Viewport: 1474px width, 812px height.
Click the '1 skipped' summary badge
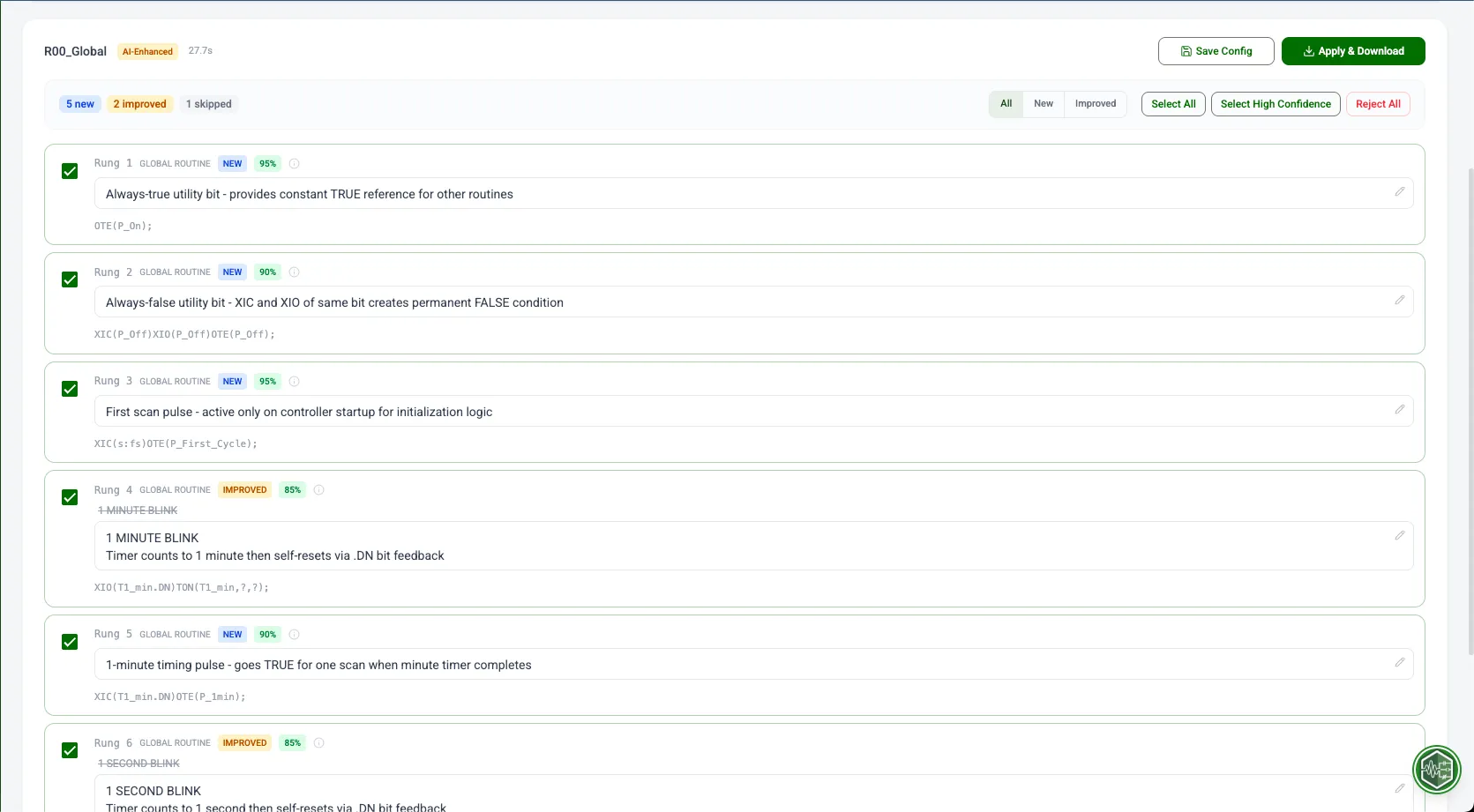coord(209,104)
